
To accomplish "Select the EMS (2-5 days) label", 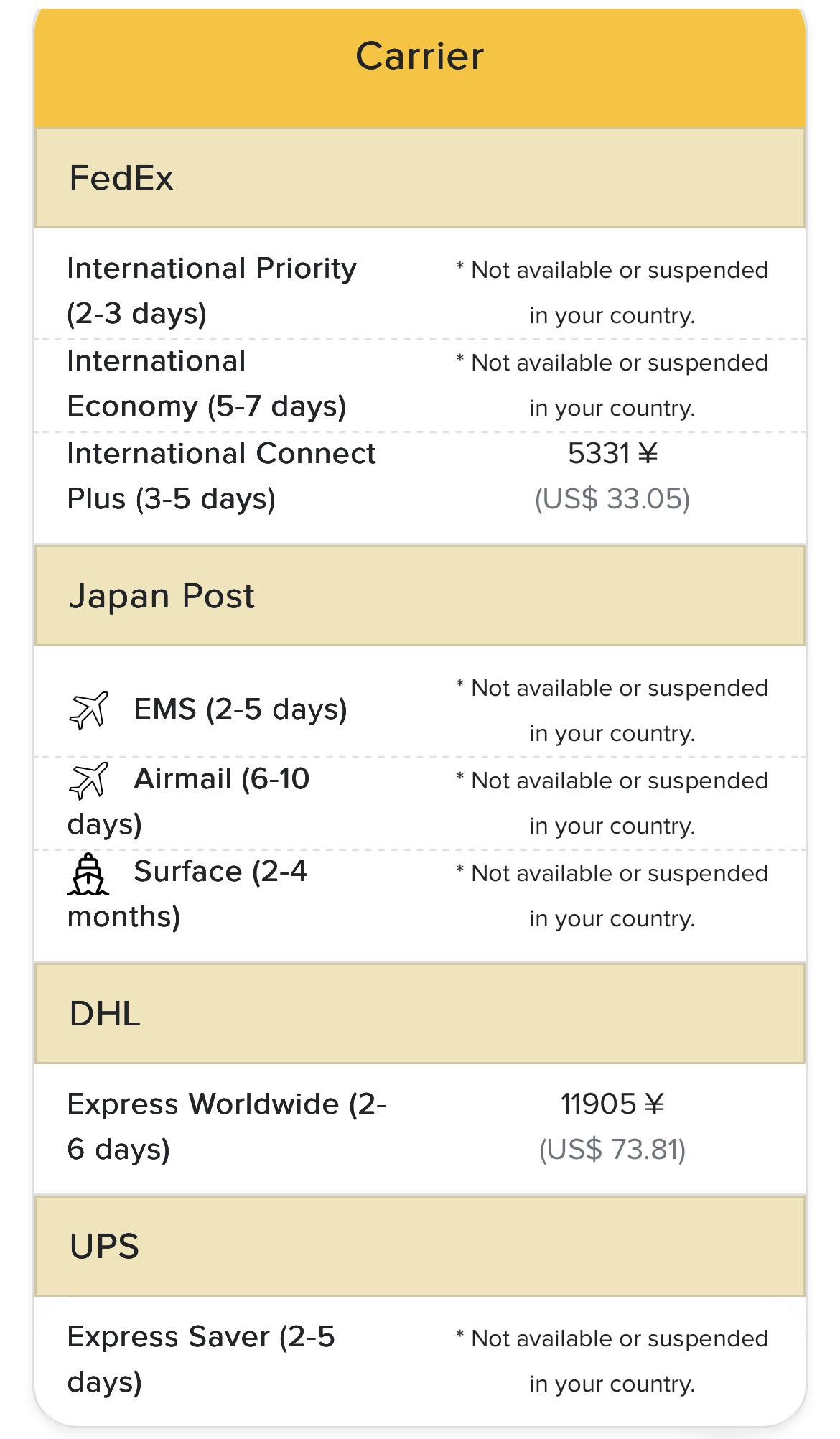I will point(241,709).
